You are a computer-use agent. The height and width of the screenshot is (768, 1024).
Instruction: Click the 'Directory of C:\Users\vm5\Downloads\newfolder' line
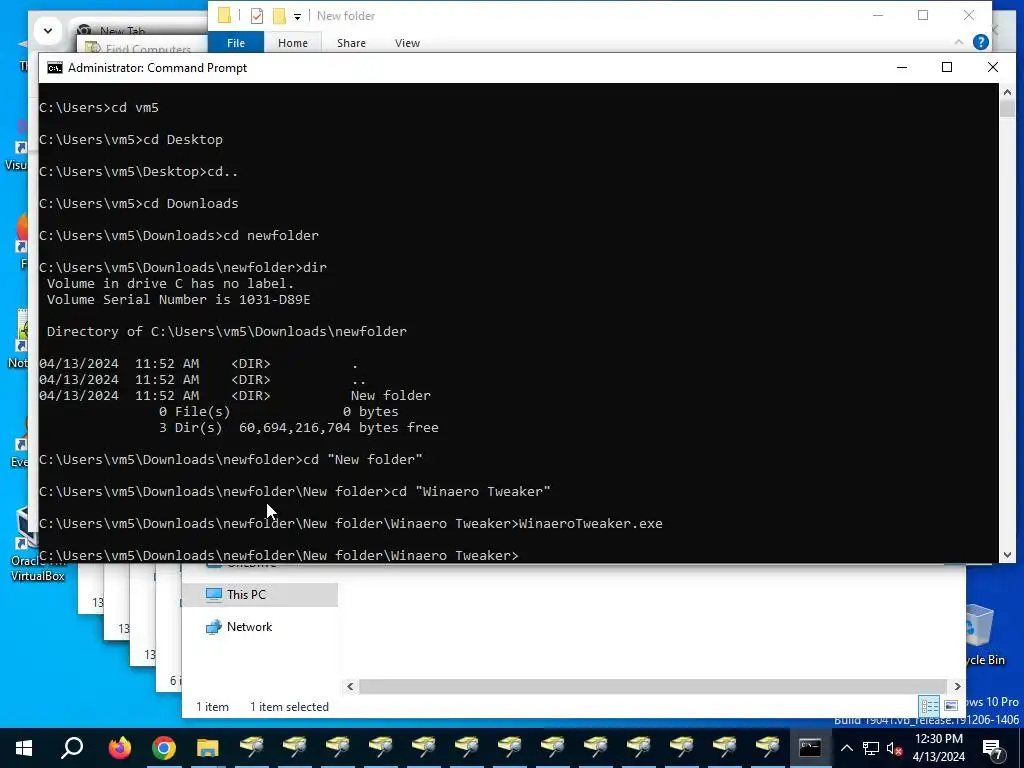[x=227, y=332]
